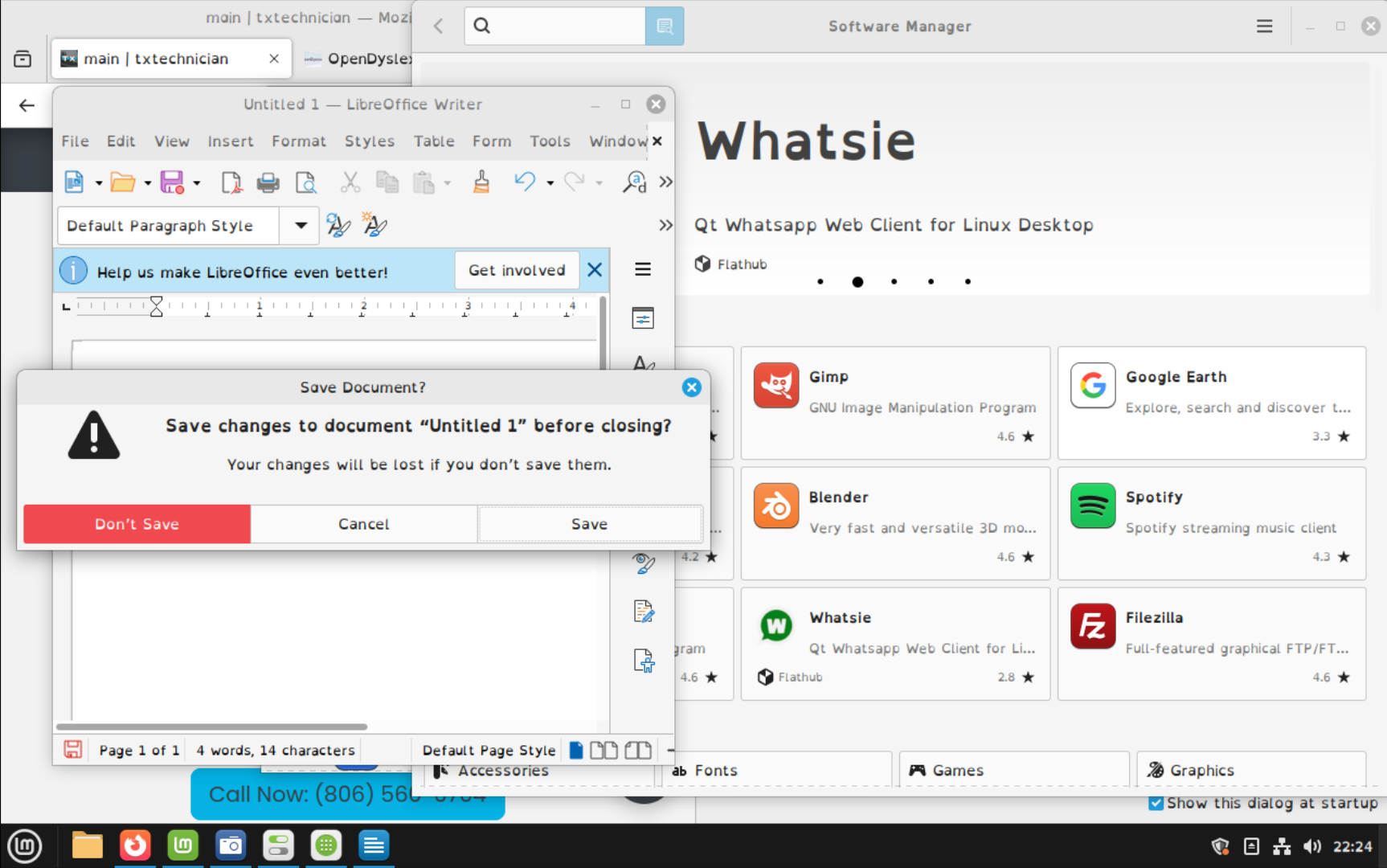Click the Writer horizontal scrollbar

tap(212, 727)
